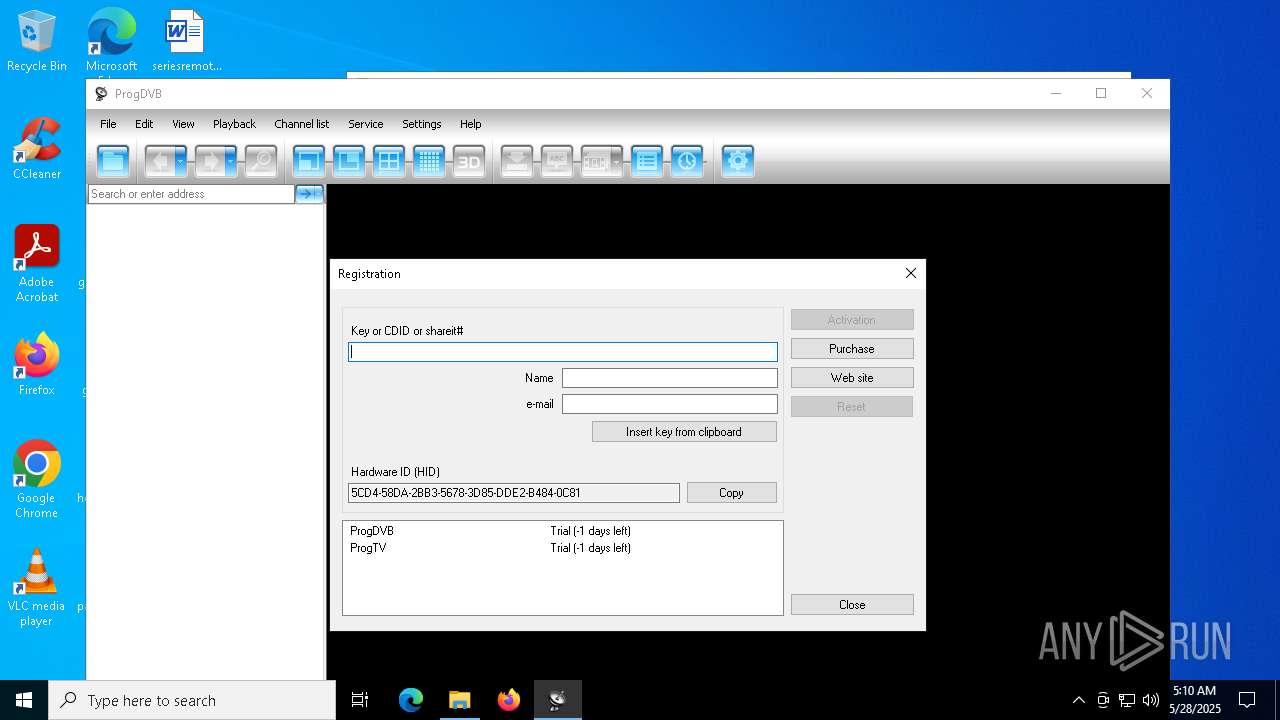Focus the Key or CDID input field

click(x=563, y=352)
